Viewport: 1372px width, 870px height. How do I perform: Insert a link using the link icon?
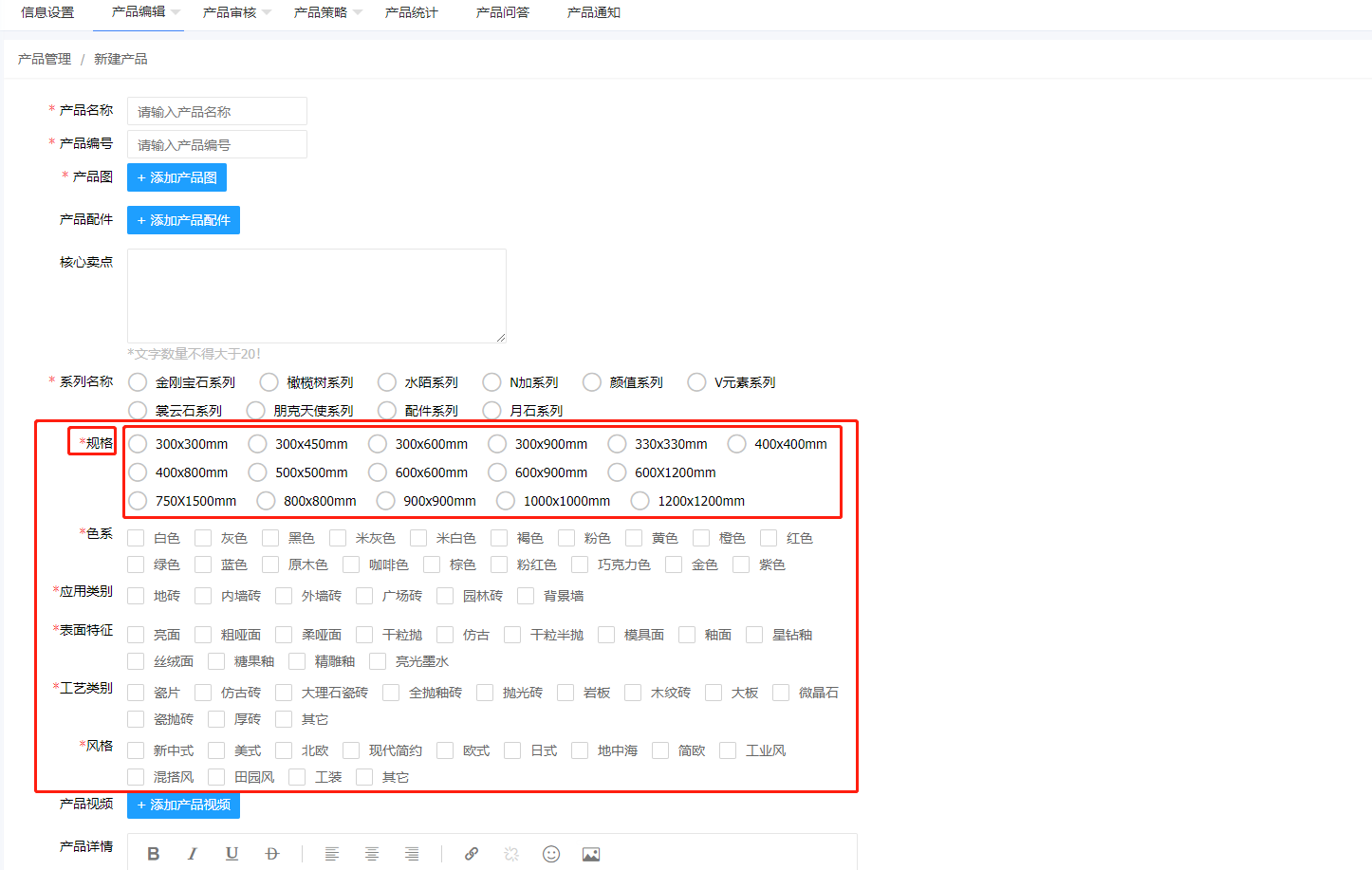[472, 854]
